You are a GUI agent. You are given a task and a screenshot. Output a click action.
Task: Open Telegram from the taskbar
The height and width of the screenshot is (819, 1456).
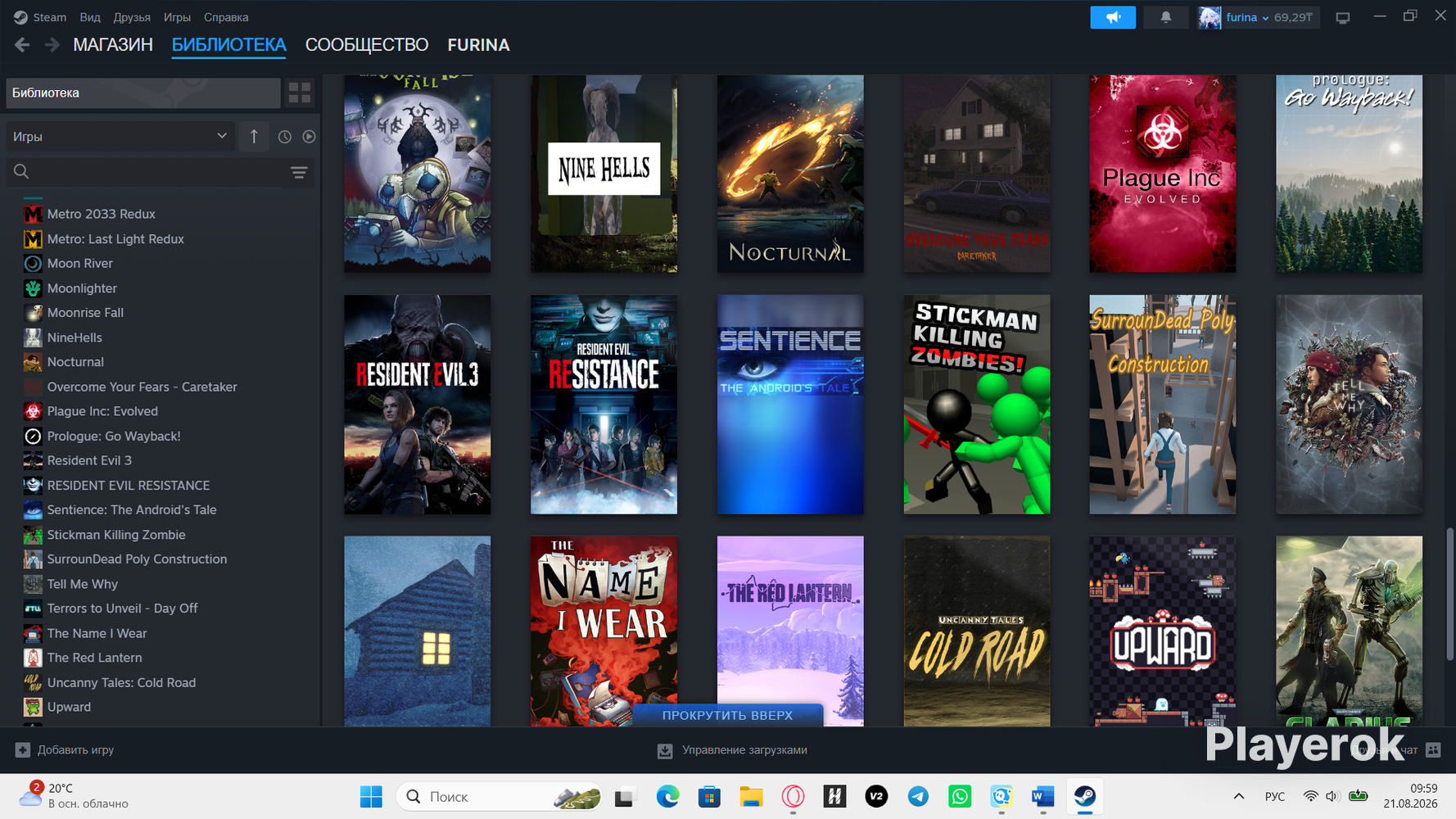tap(918, 797)
